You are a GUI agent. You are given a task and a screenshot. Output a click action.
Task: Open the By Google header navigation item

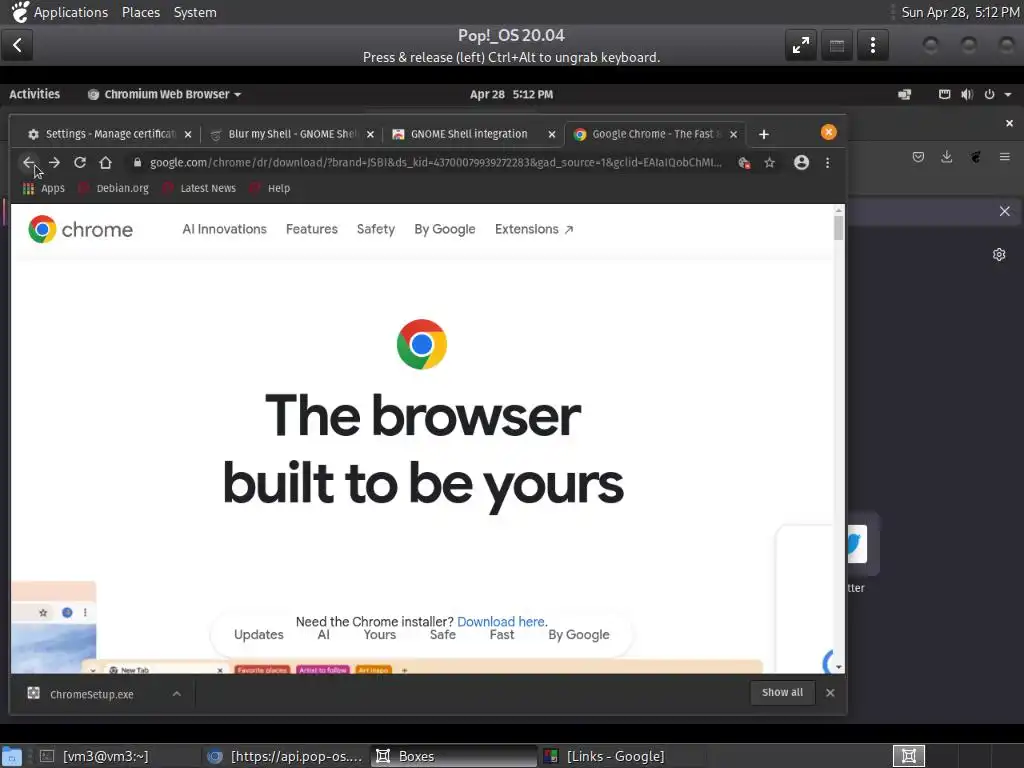pos(445,229)
